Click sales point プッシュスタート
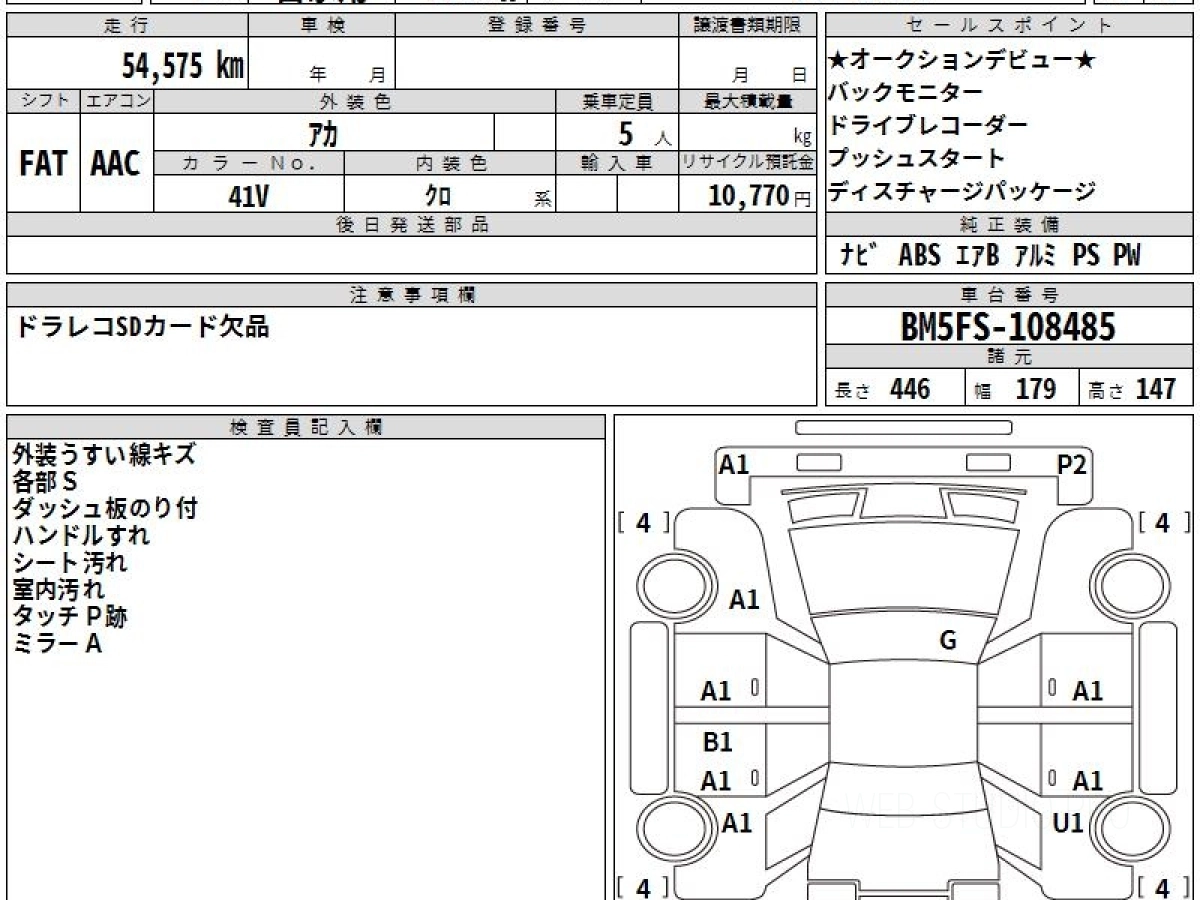This screenshot has height=900, width=1200. click(x=917, y=158)
